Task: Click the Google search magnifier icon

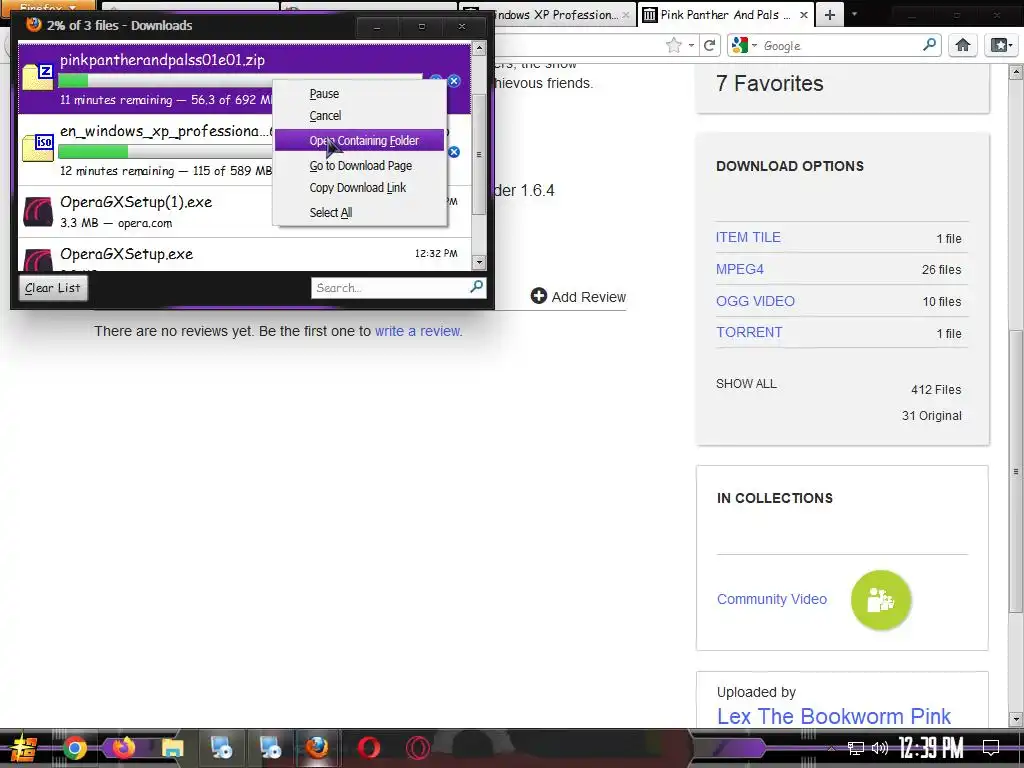Action: [x=929, y=45]
